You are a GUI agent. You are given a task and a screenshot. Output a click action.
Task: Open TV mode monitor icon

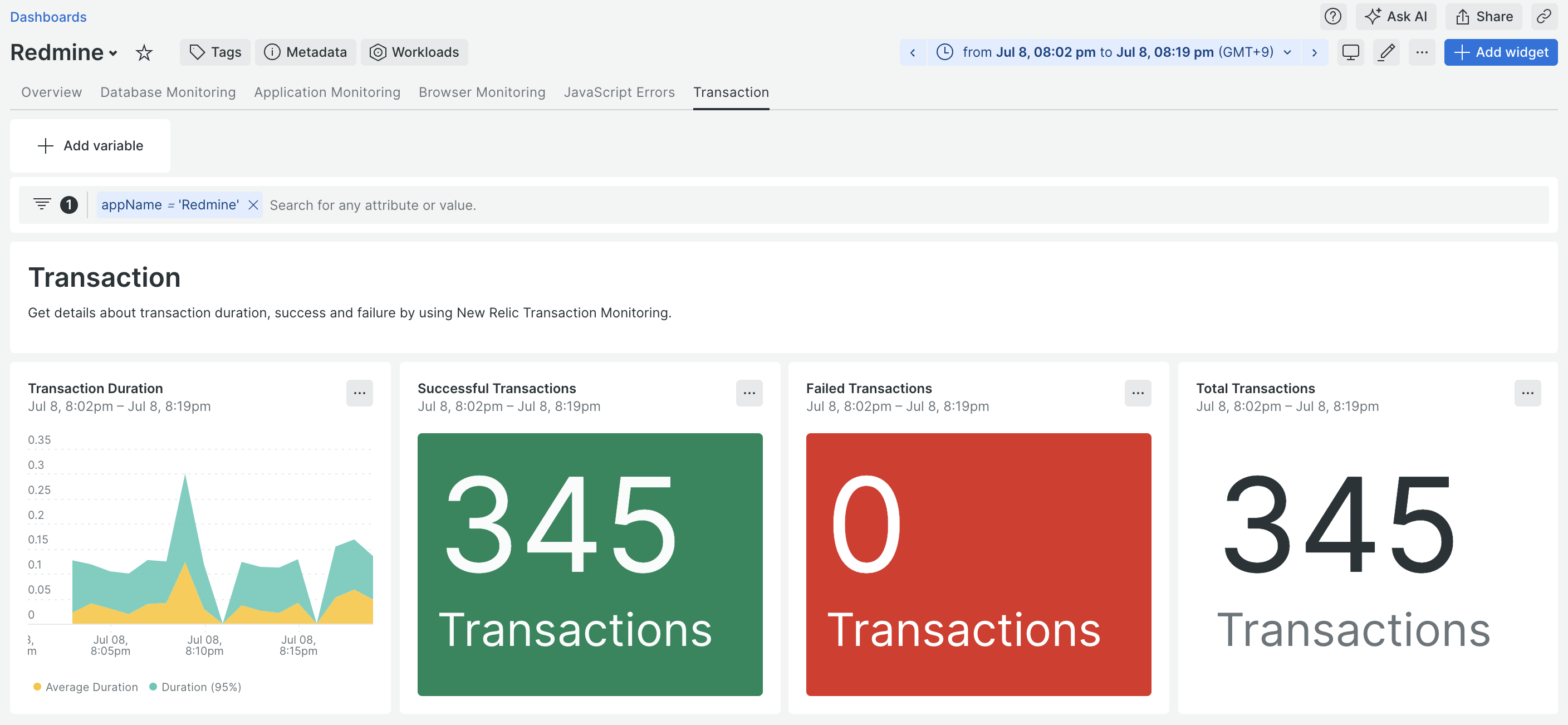(x=1350, y=52)
